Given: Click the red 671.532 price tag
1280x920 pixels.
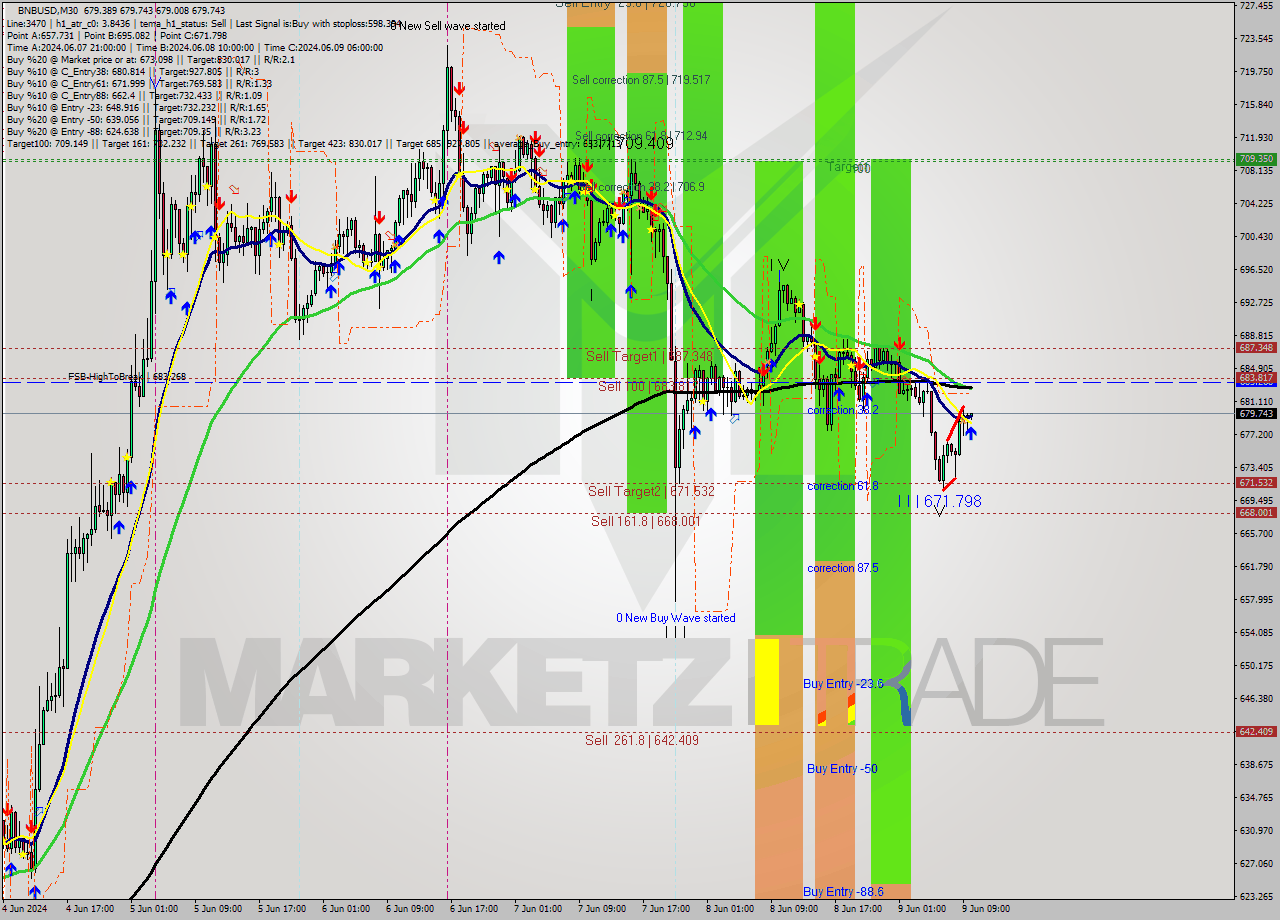Looking at the screenshot, I should pyautogui.click(x=1256, y=482).
